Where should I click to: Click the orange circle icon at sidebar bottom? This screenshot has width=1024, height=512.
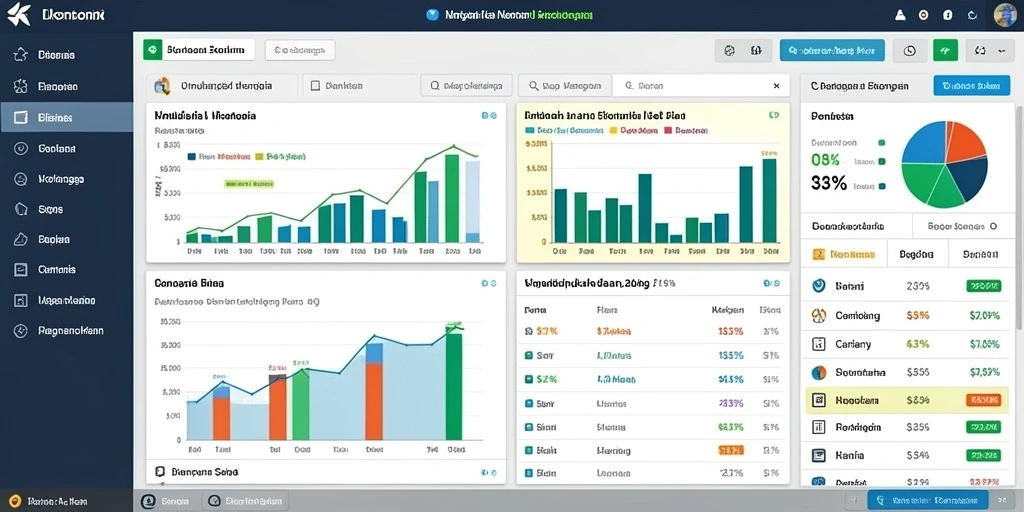[16, 502]
